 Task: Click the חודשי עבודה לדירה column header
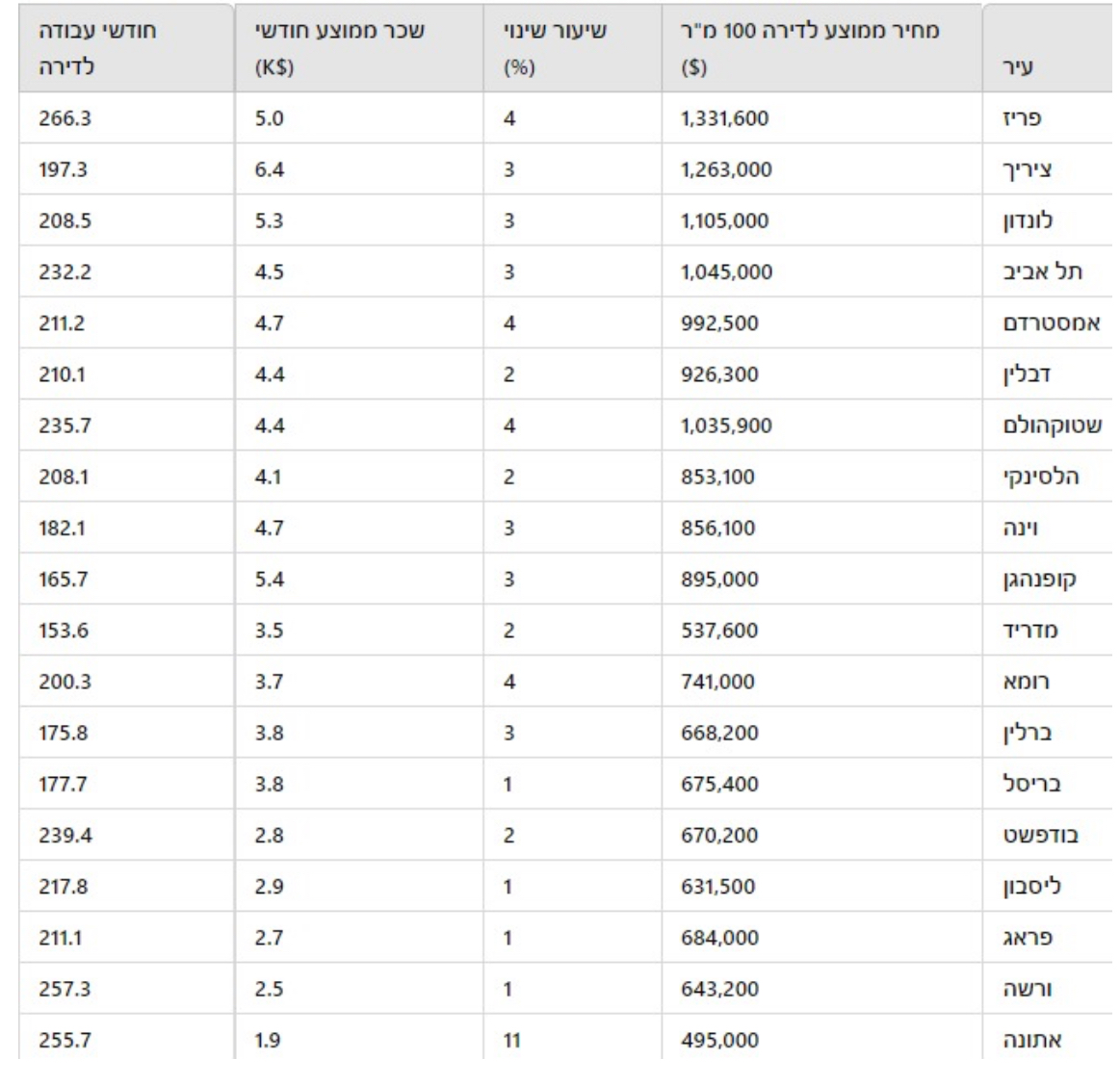coord(97,49)
